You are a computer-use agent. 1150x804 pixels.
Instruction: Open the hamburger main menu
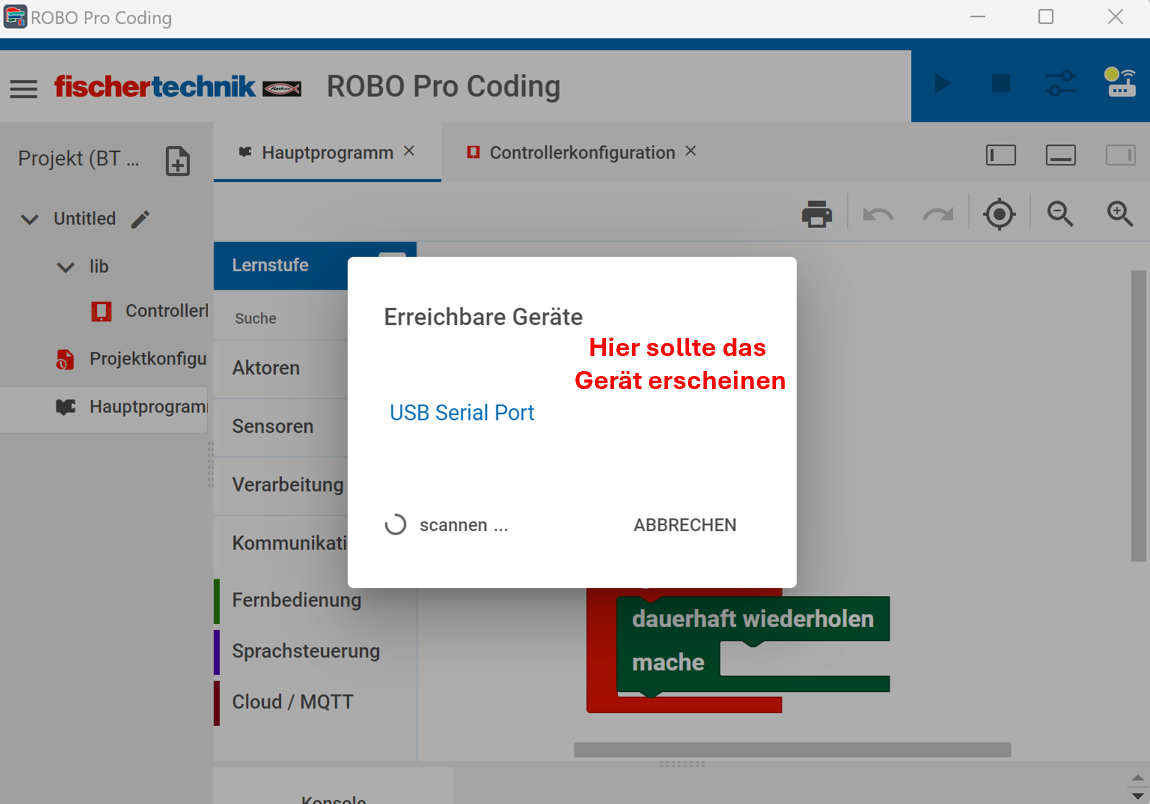click(x=23, y=89)
